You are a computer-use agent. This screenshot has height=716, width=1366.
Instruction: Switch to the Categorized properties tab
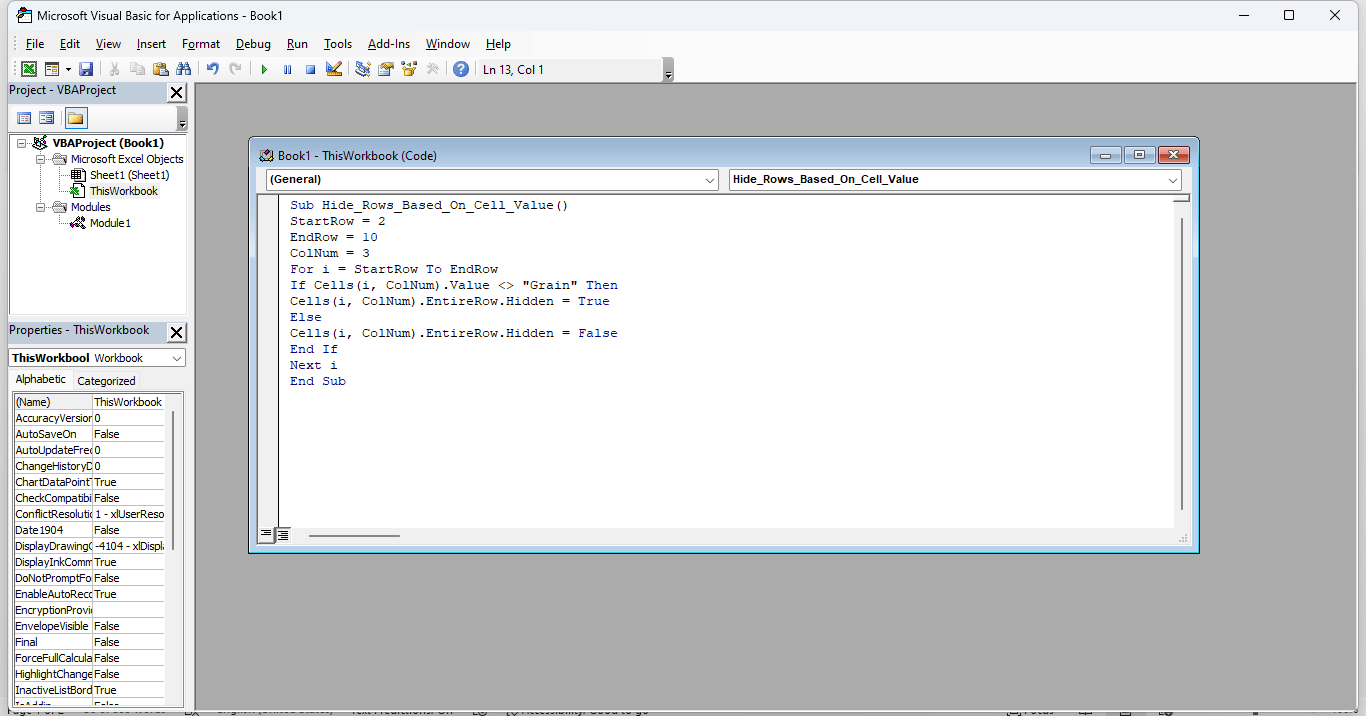pos(106,379)
